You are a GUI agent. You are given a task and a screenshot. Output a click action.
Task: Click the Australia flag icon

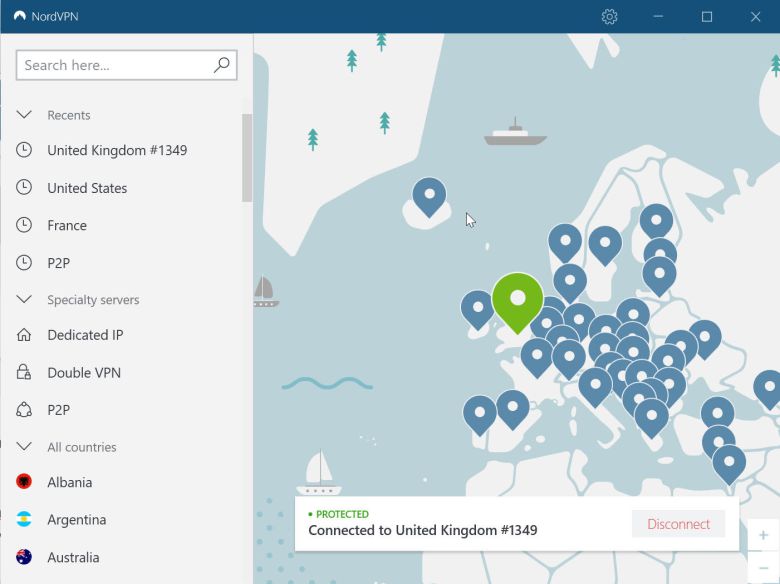pyautogui.click(x=24, y=557)
